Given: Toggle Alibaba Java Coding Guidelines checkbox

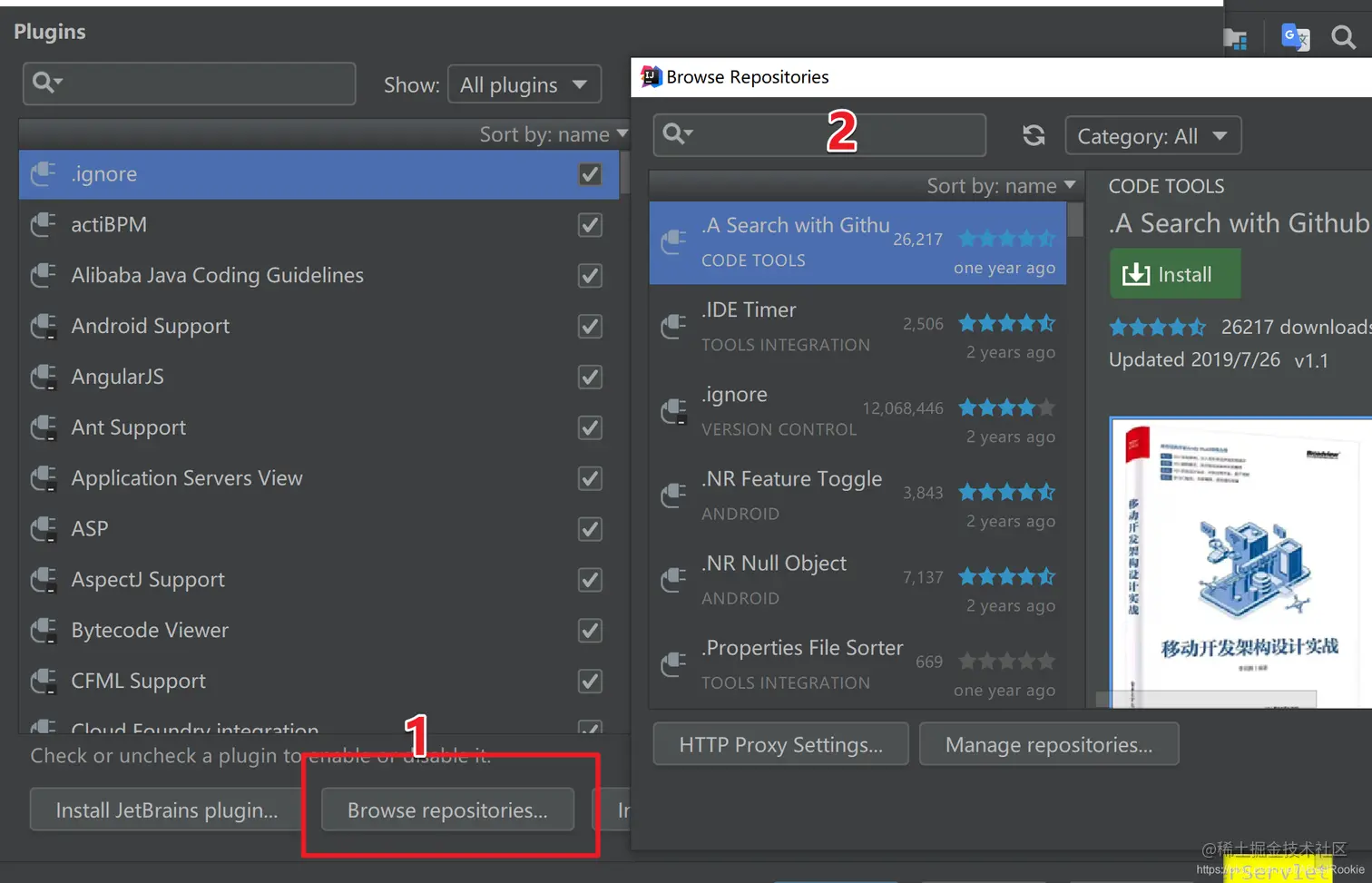Looking at the screenshot, I should click(590, 276).
